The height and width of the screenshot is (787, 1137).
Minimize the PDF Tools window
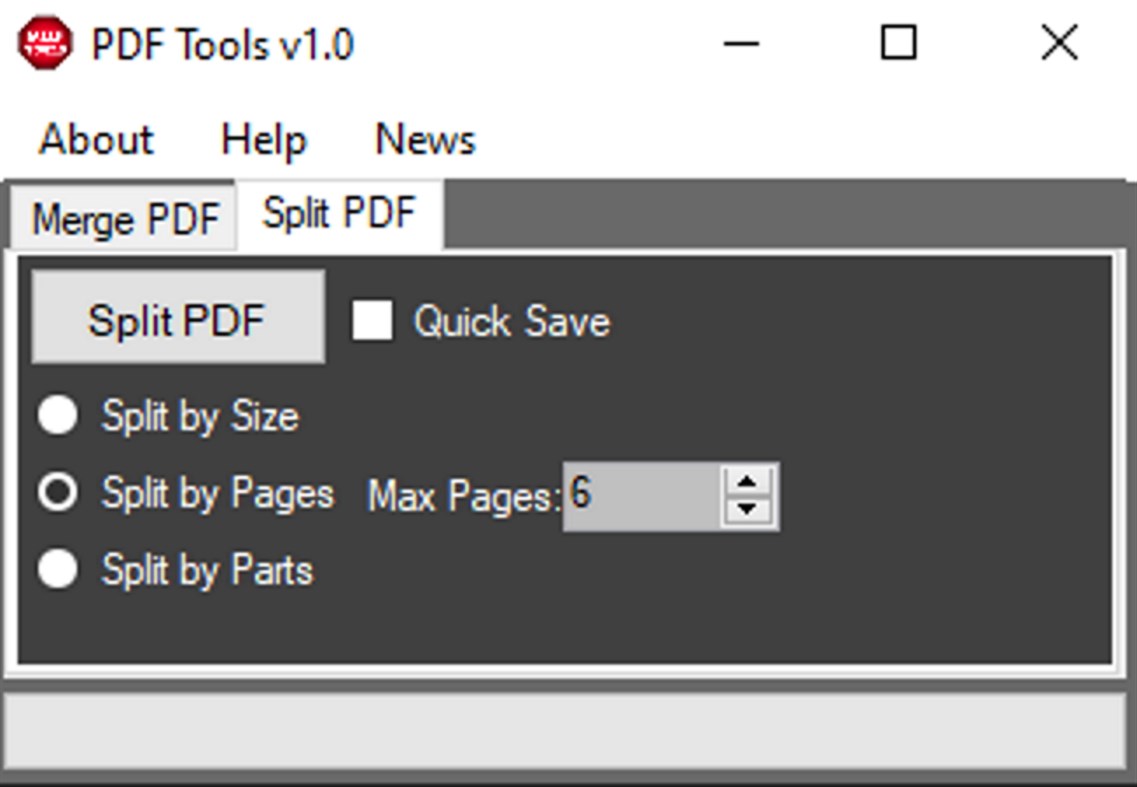tap(740, 43)
